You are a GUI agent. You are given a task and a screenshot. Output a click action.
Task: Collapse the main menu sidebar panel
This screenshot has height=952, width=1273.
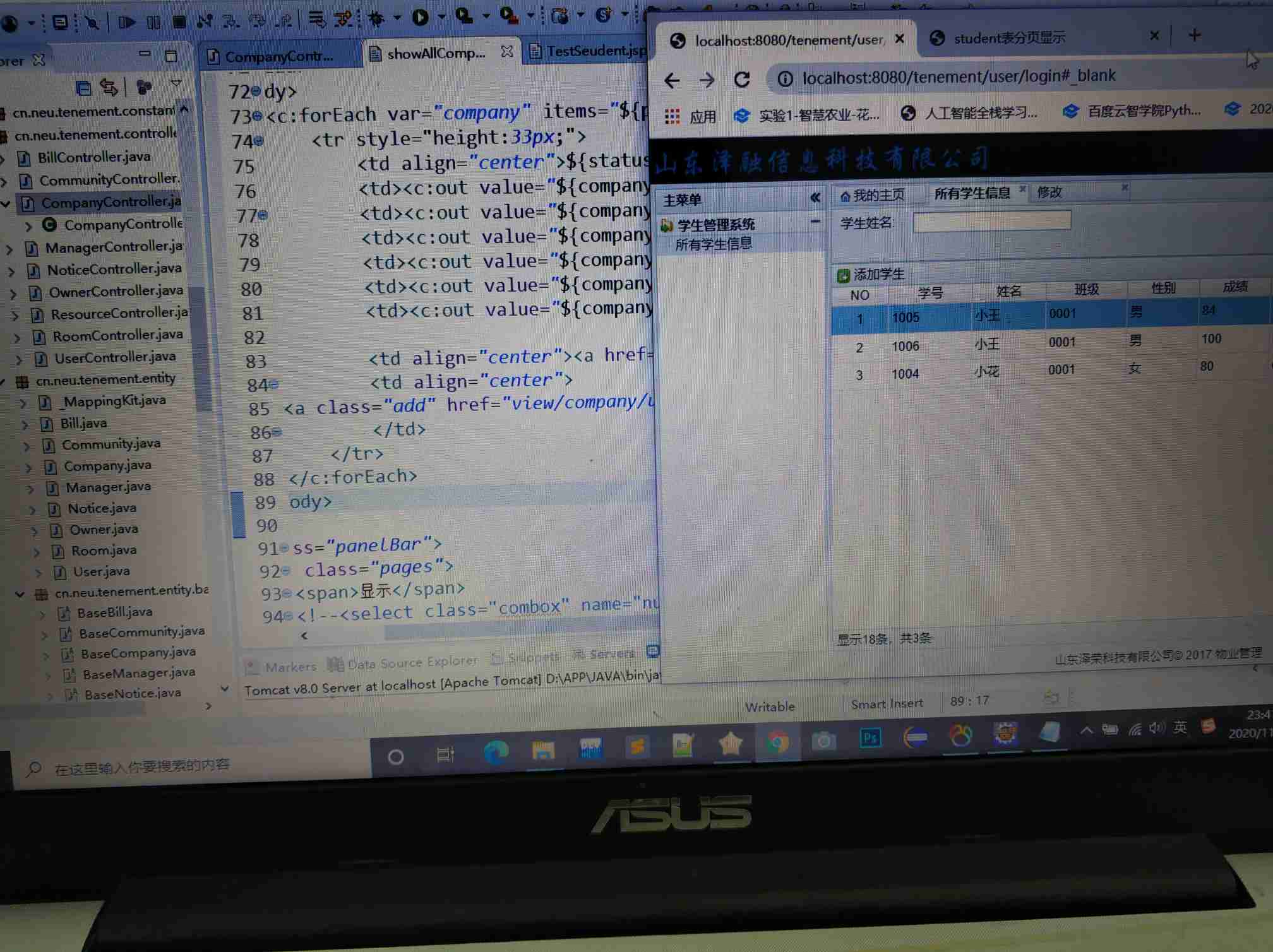click(x=815, y=198)
